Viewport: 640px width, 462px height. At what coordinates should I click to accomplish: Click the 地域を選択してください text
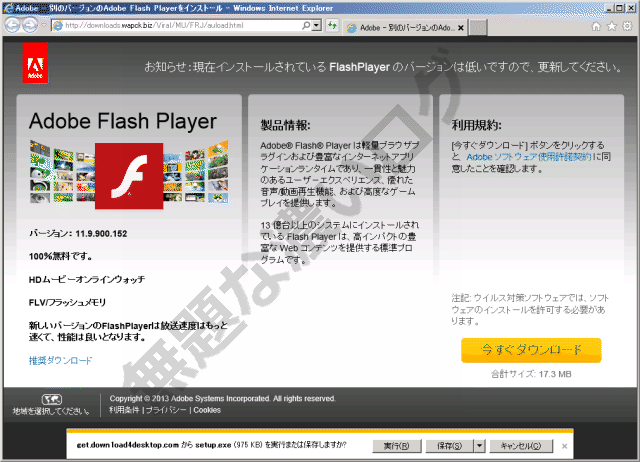[x=51, y=411]
